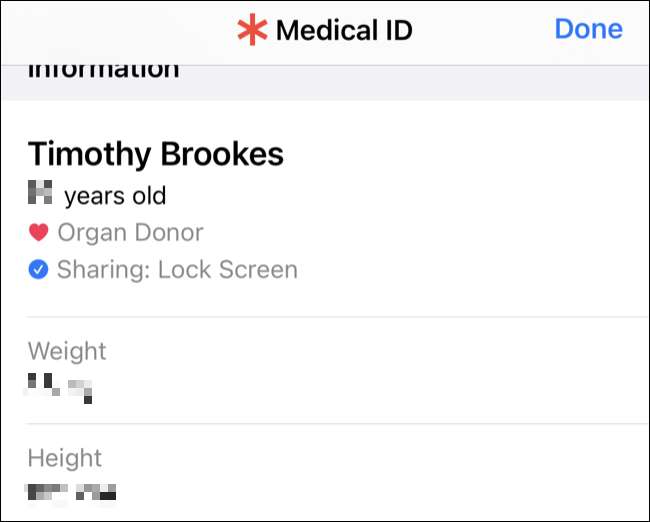Viewport: 650px width, 522px height.
Task: Tap the blurred Weight value
Action: coord(60,386)
